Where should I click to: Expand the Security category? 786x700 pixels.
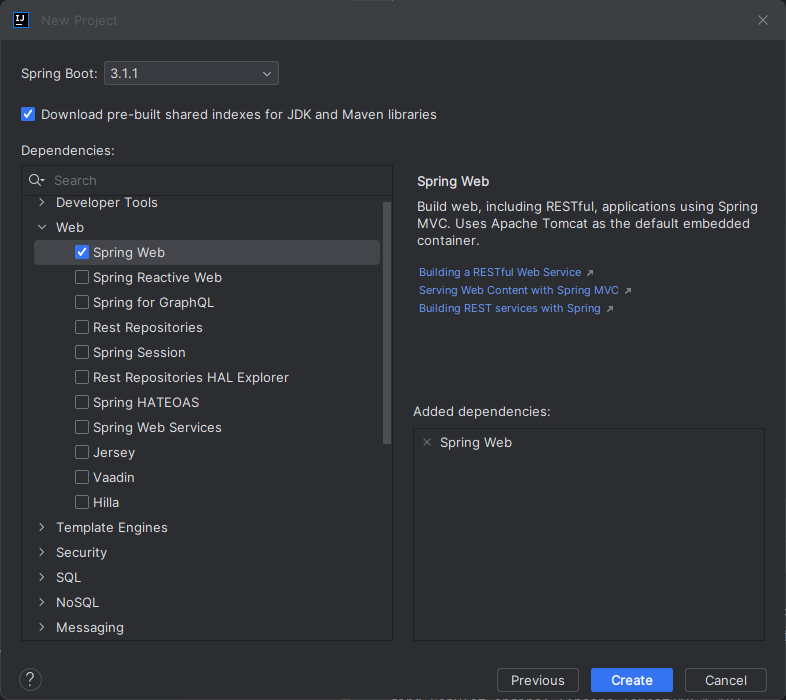tap(42, 552)
